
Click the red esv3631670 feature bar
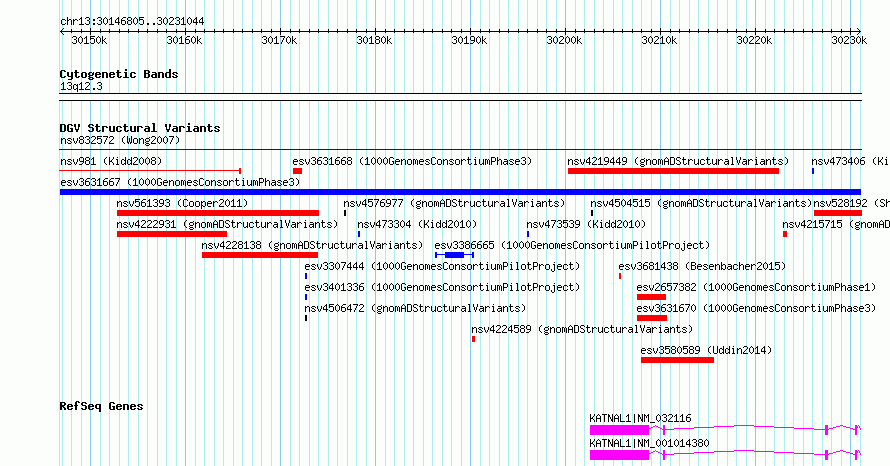[x=652, y=318]
